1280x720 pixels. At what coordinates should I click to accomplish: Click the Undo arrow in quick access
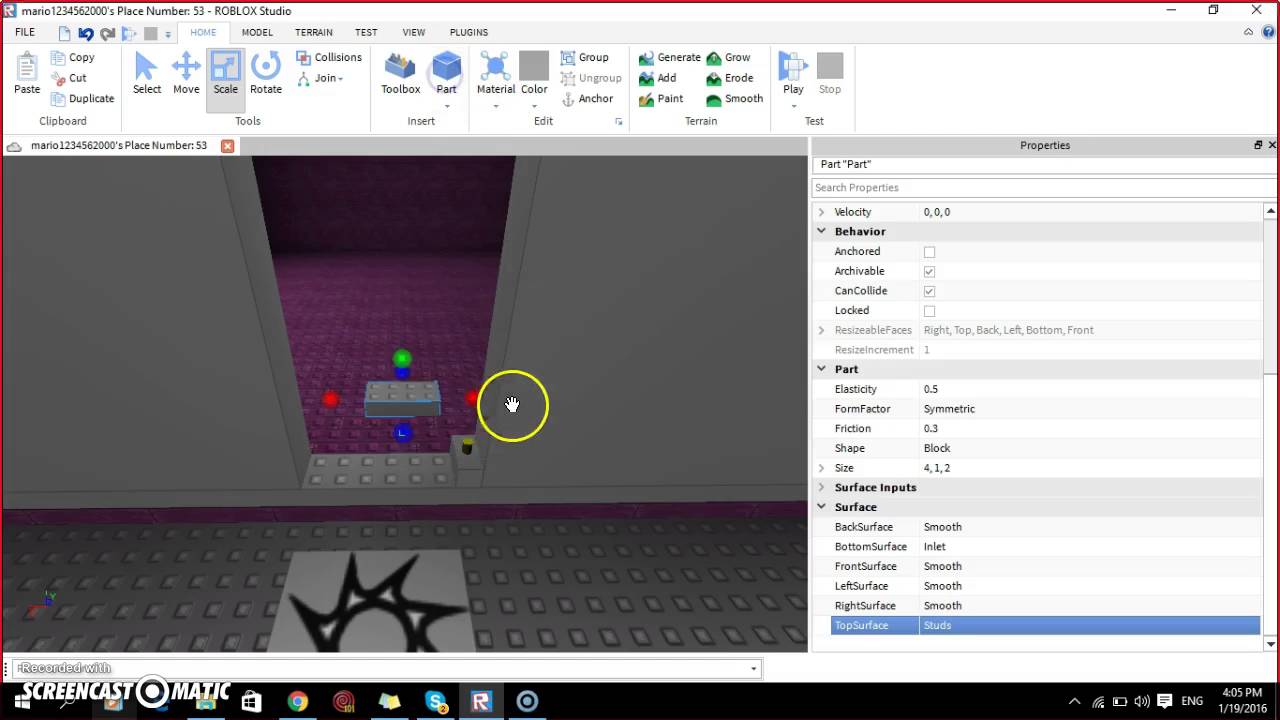[86, 34]
